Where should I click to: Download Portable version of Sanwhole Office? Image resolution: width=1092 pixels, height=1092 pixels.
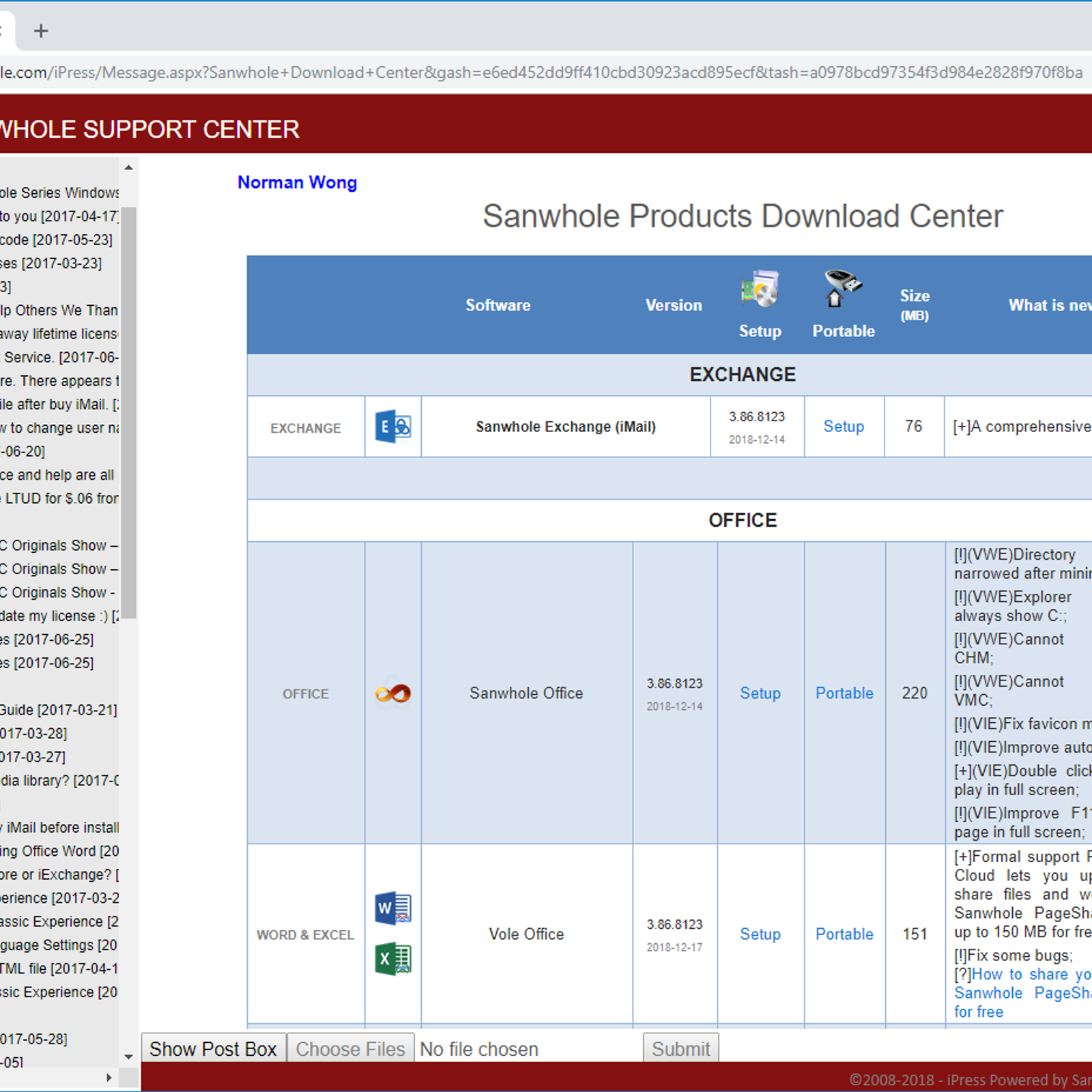[x=844, y=693]
